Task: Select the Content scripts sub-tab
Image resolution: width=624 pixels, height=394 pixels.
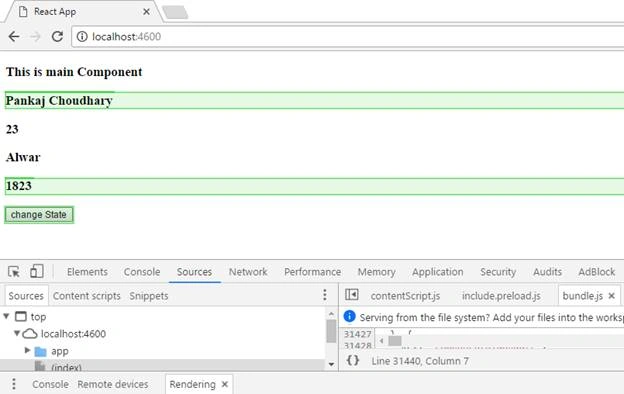Action: pos(86,296)
